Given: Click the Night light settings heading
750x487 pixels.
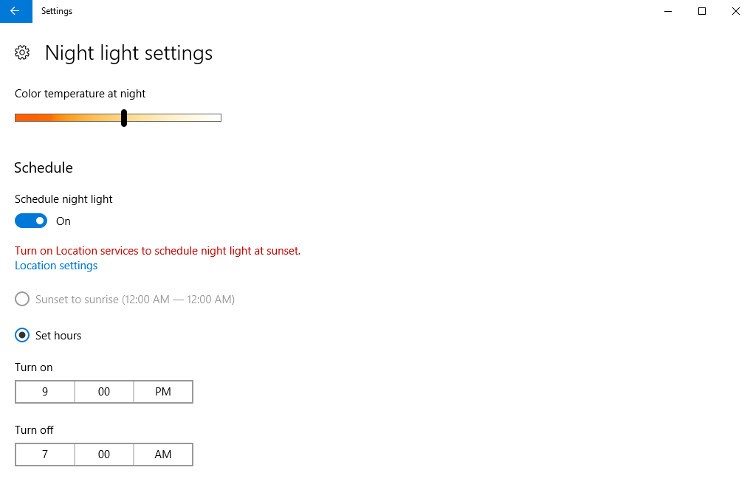Looking at the screenshot, I should coord(129,53).
